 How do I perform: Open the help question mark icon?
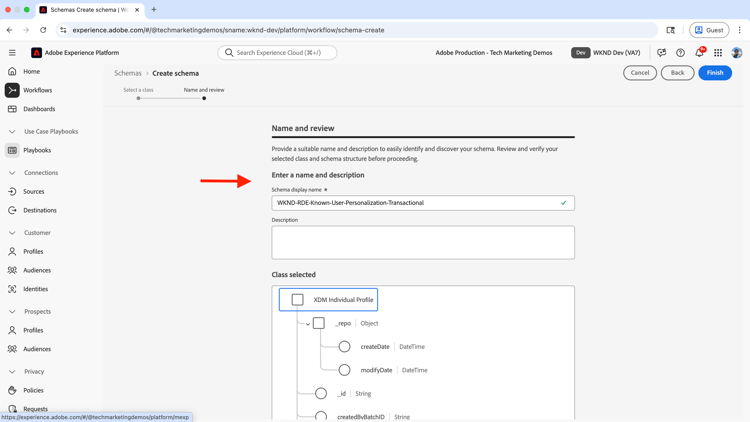click(x=680, y=53)
